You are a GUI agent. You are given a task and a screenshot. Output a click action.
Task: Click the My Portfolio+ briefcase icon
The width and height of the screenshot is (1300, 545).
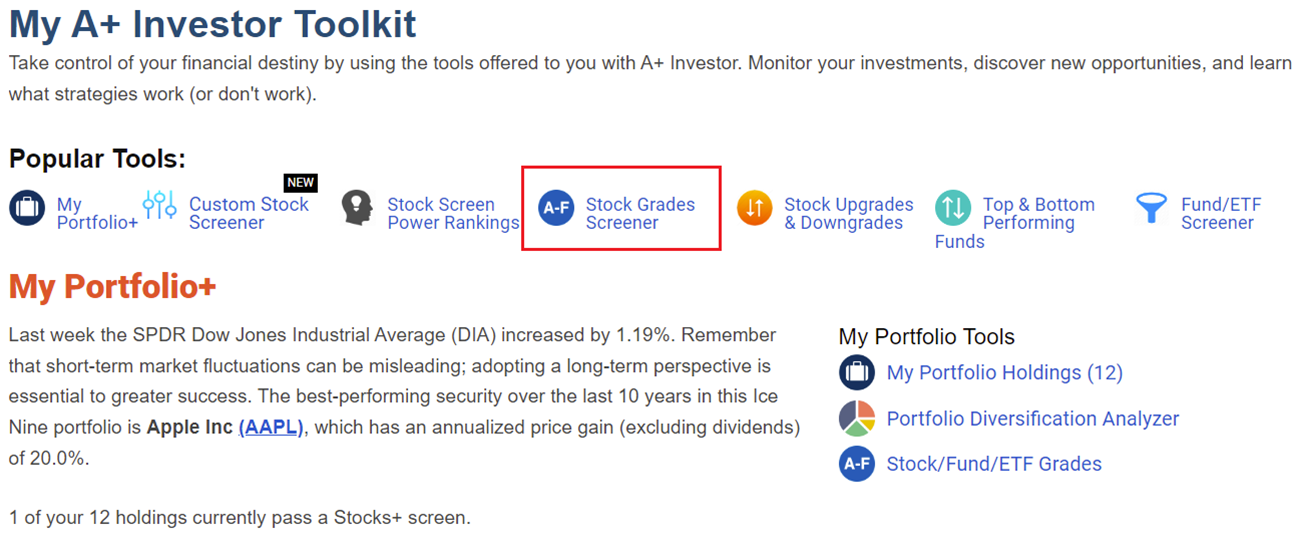click(27, 209)
